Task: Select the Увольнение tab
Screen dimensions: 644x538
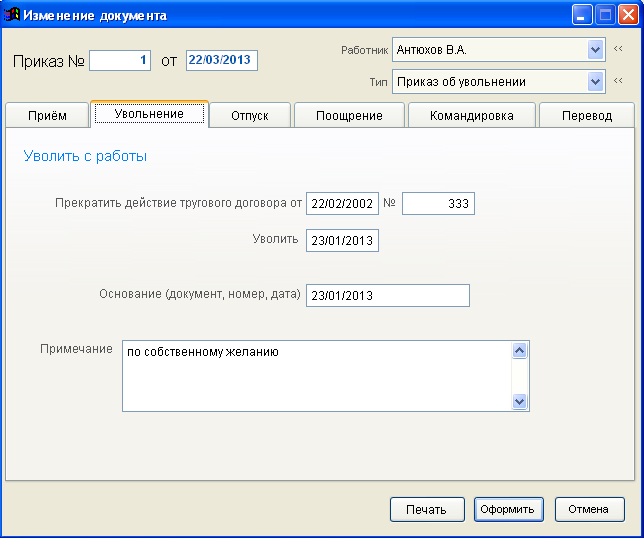Action: [149, 114]
